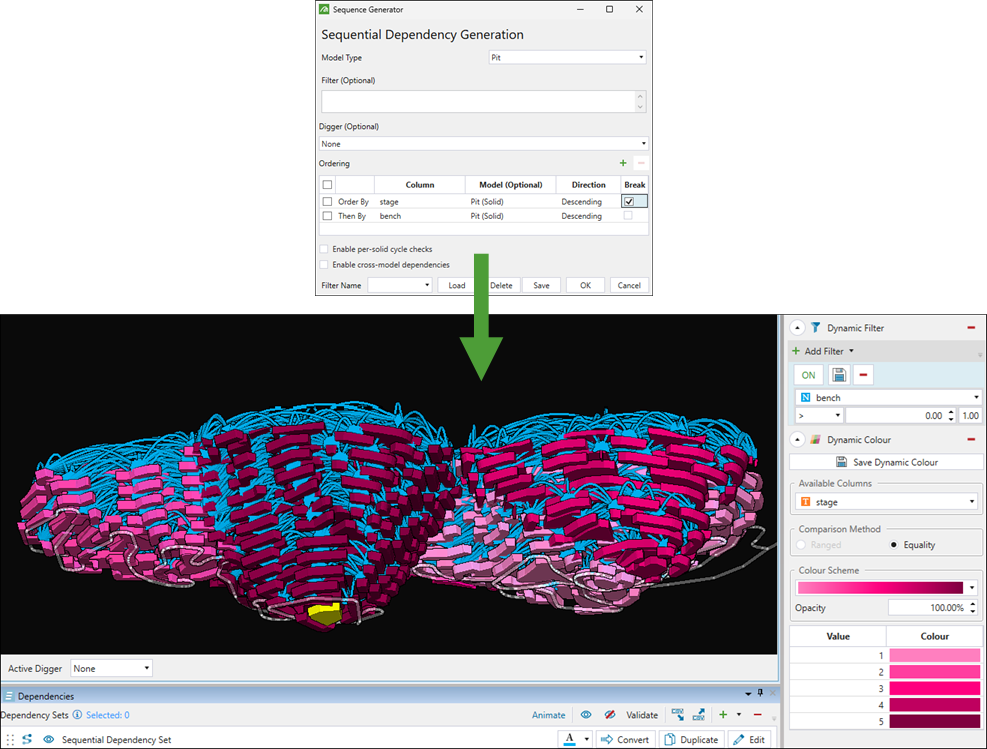Open the Active Digger dropdown
Viewport: 987px width, 749px height.
tap(111, 668)
